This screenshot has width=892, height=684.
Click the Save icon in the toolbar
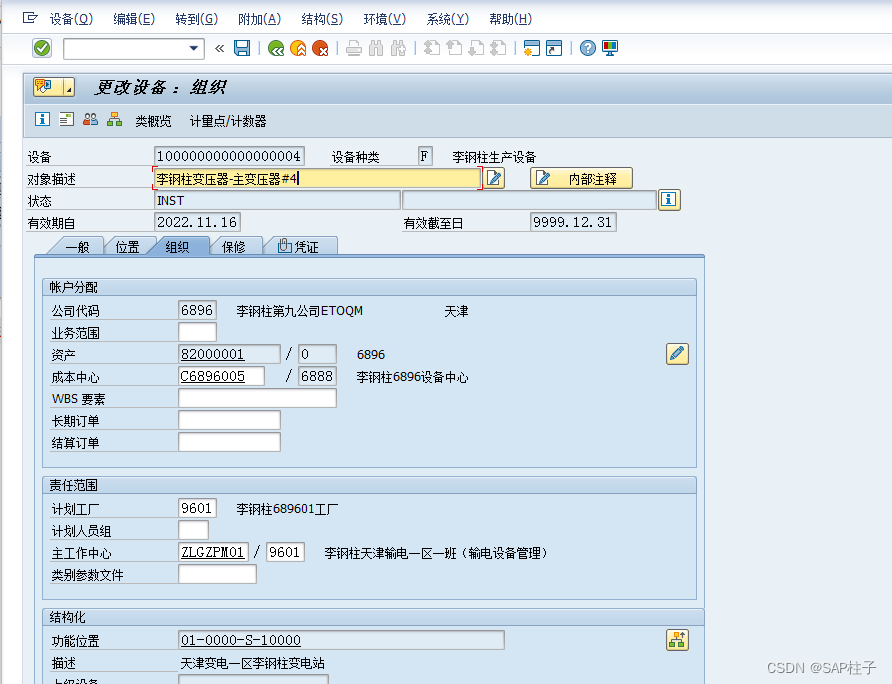point(241,48)
